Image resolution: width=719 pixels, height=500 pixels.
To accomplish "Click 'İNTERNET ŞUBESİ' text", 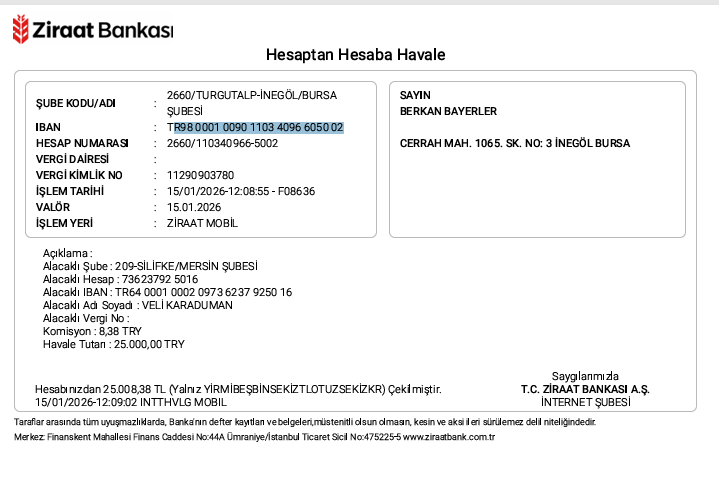I will pyautogui.click(x=586, y=402).
